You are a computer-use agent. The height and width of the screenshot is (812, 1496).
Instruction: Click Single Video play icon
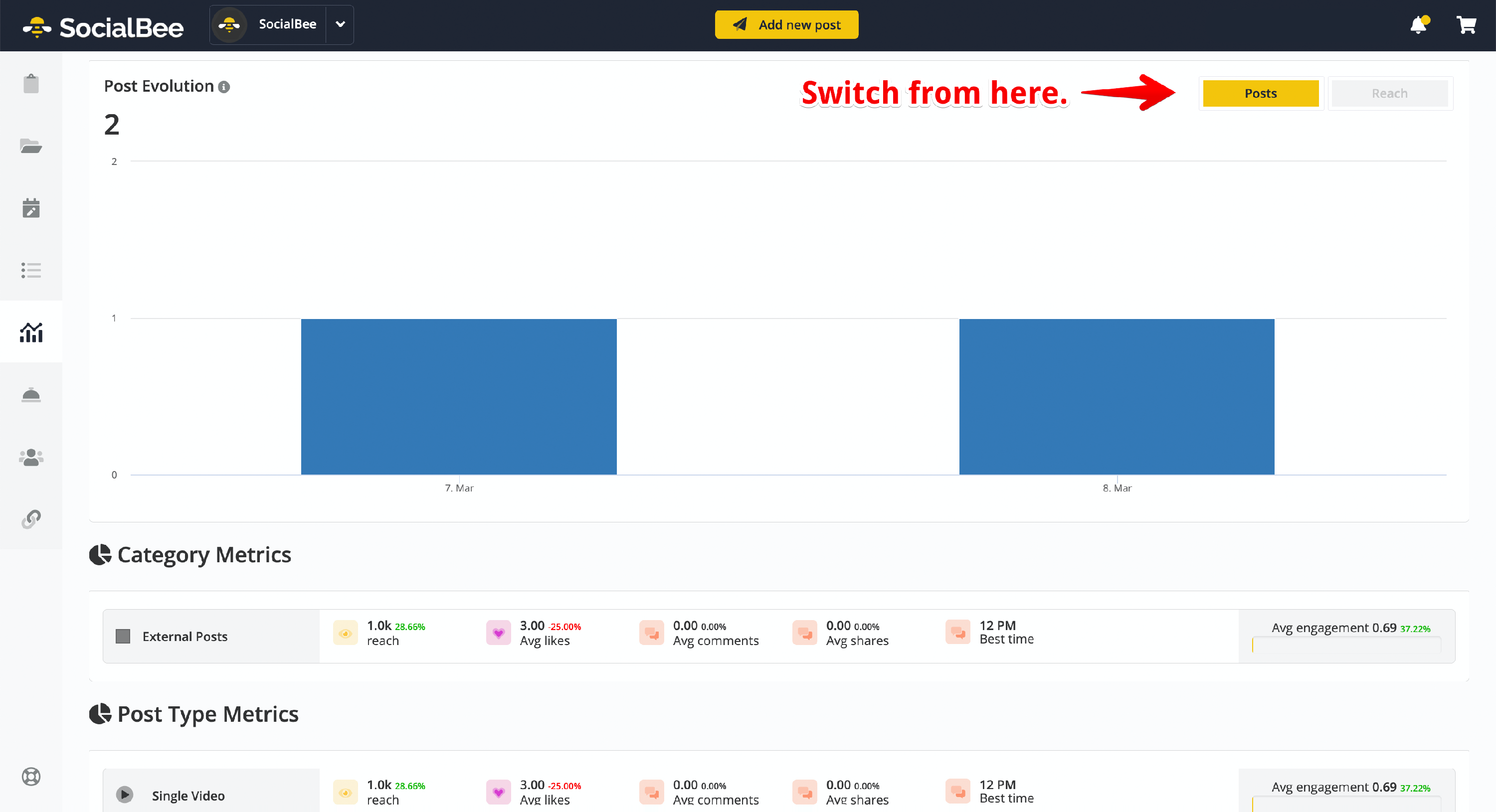click(x=124, y=794)
